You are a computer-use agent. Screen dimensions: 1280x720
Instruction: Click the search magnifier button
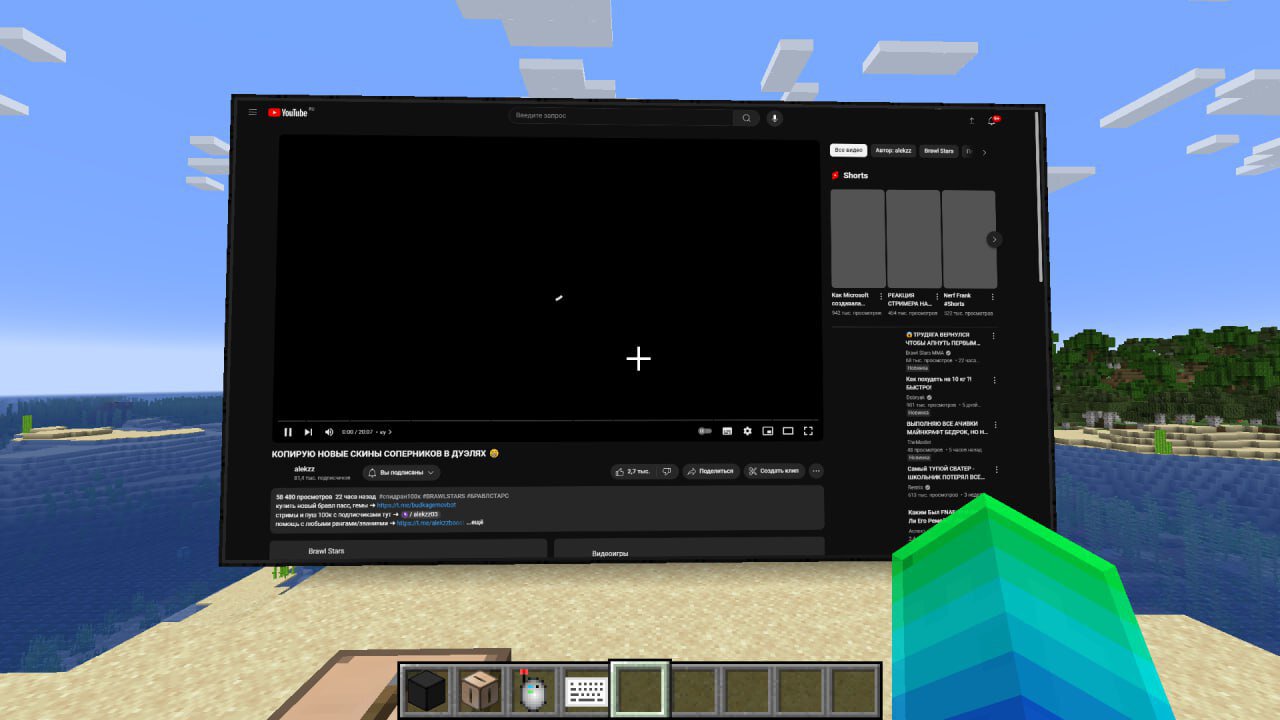pos(746,118)
